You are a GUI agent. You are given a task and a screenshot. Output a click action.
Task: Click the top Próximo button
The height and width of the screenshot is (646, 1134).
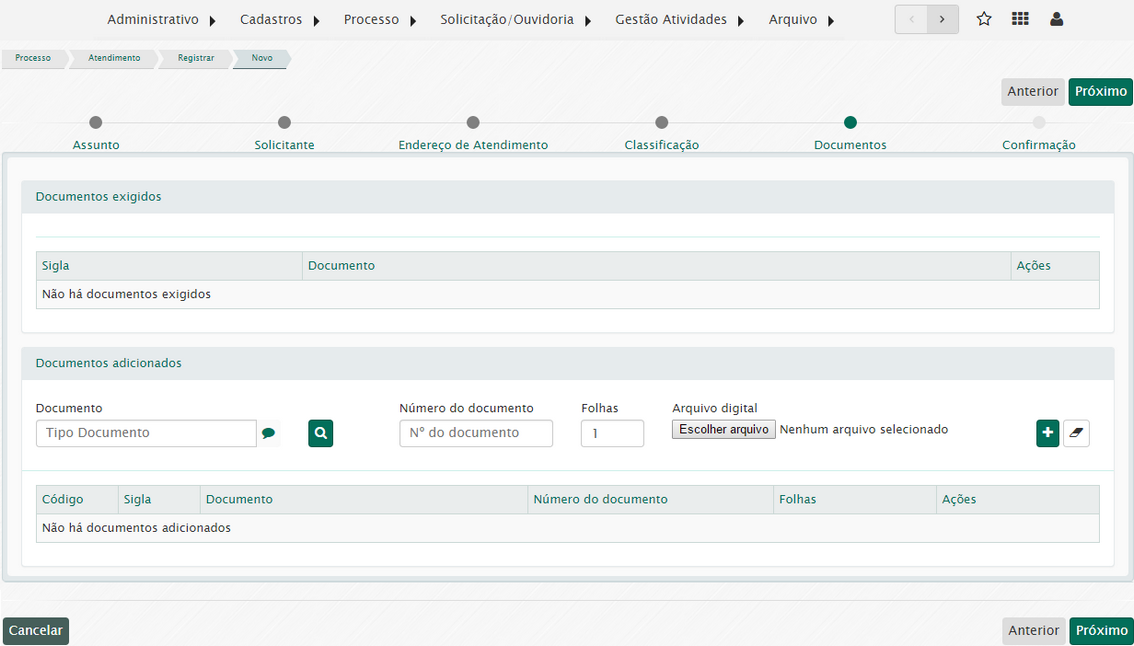pyautogui.click(x=1100, y=91)
